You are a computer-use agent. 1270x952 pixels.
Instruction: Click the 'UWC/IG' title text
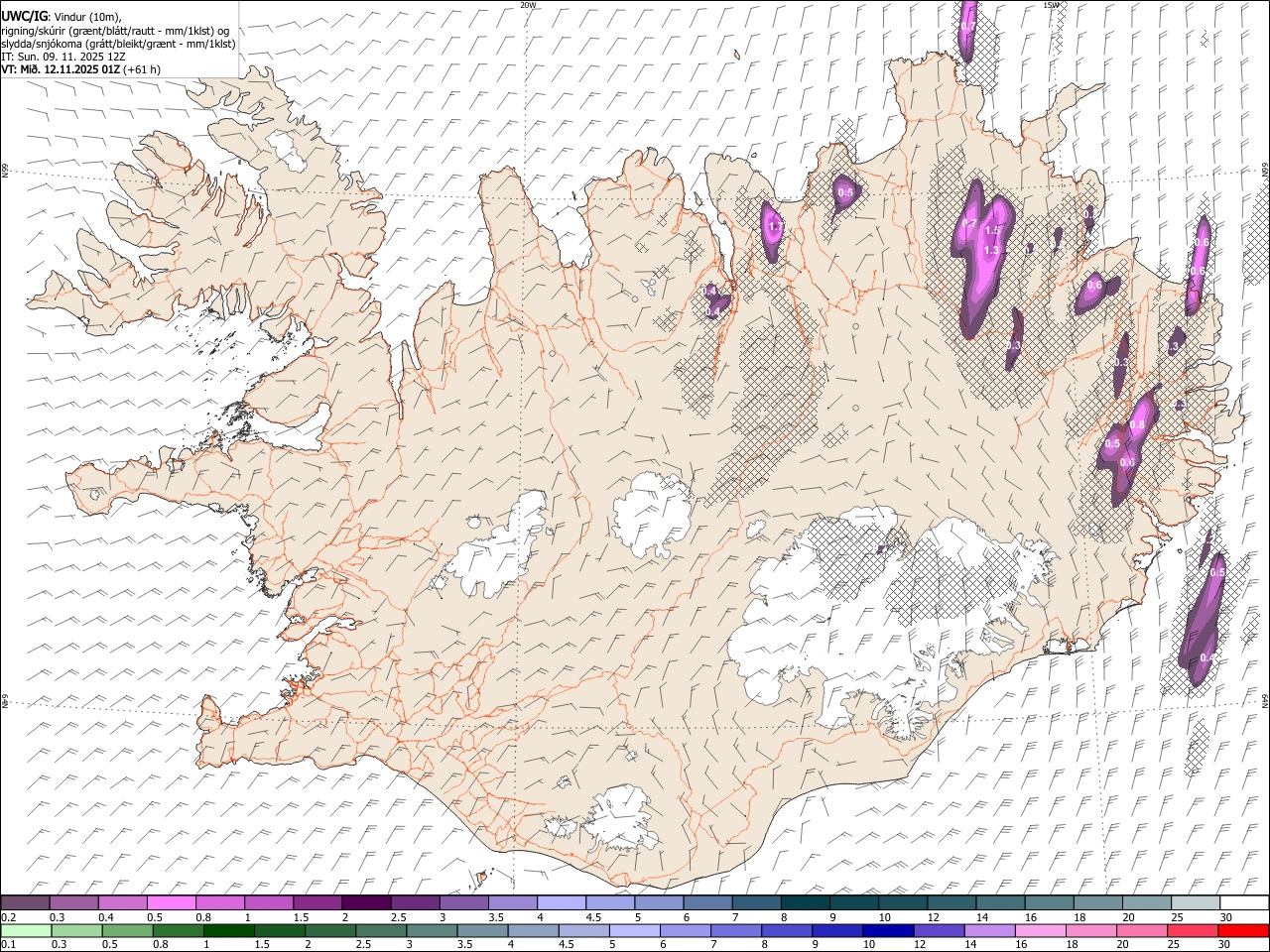click(x=24, y=15)
